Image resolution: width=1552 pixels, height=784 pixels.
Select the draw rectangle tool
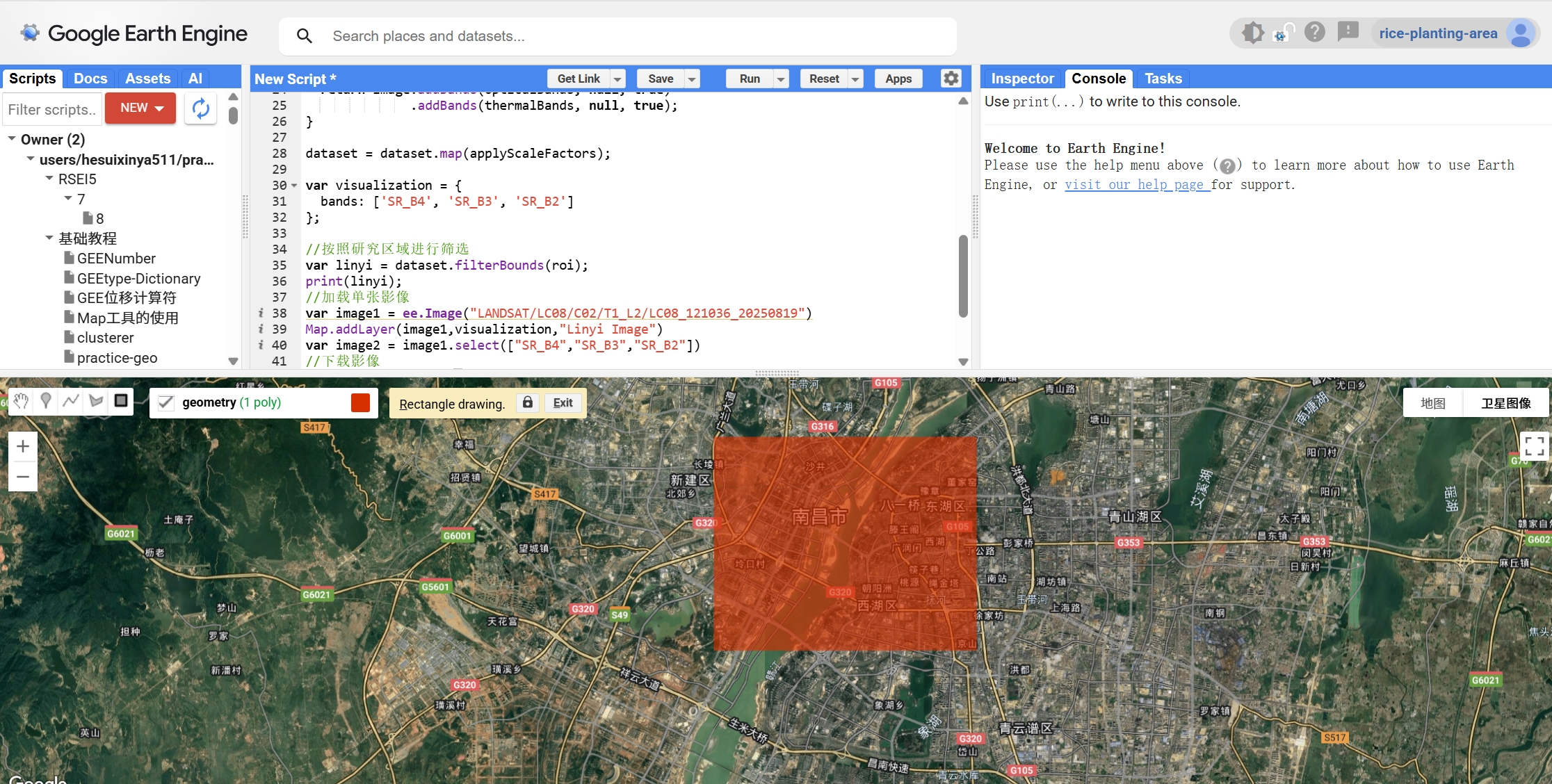coord(121,401)
